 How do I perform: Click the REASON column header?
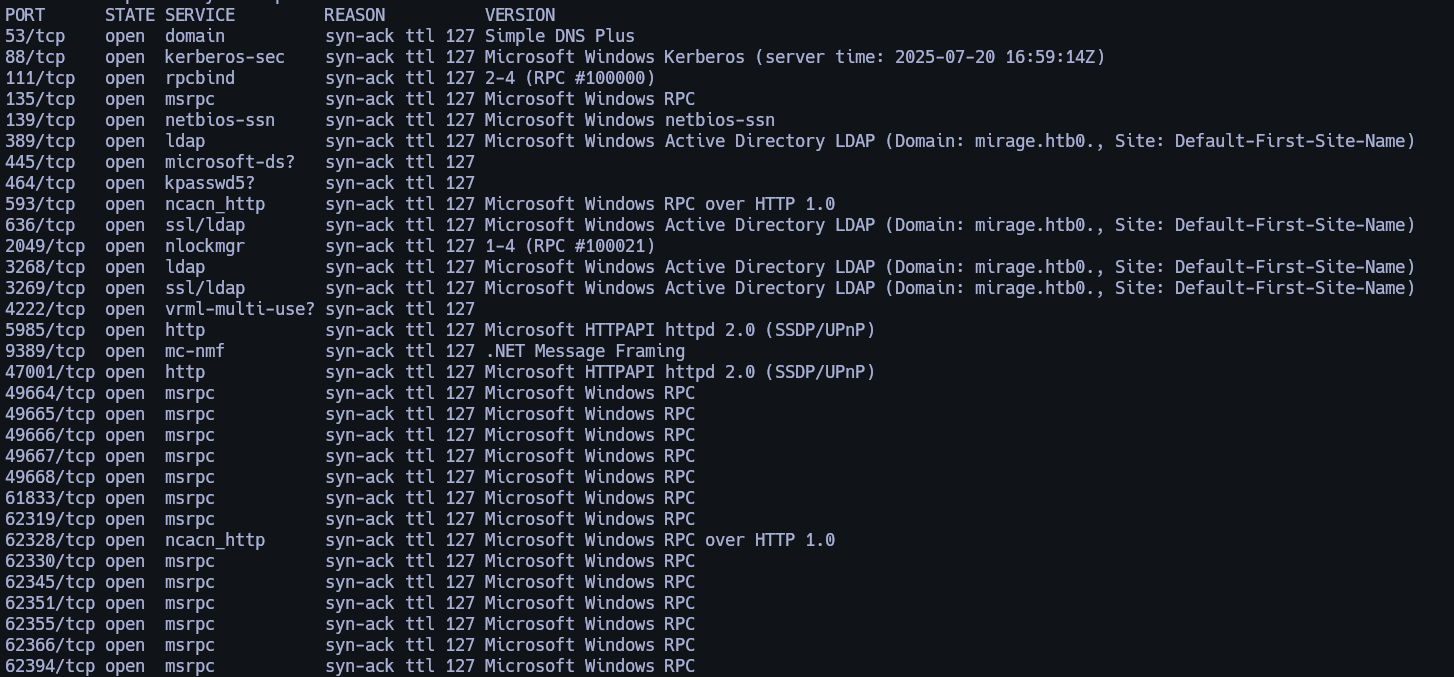point(355,15)
